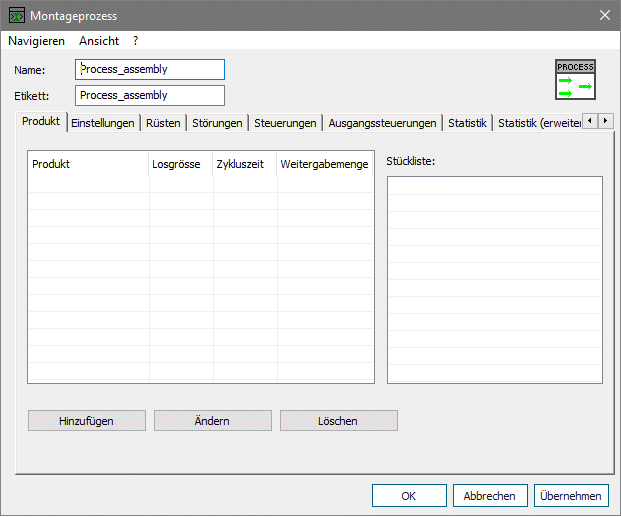
Task: Close the Montageprozess dialog
Action: [604, 15]
